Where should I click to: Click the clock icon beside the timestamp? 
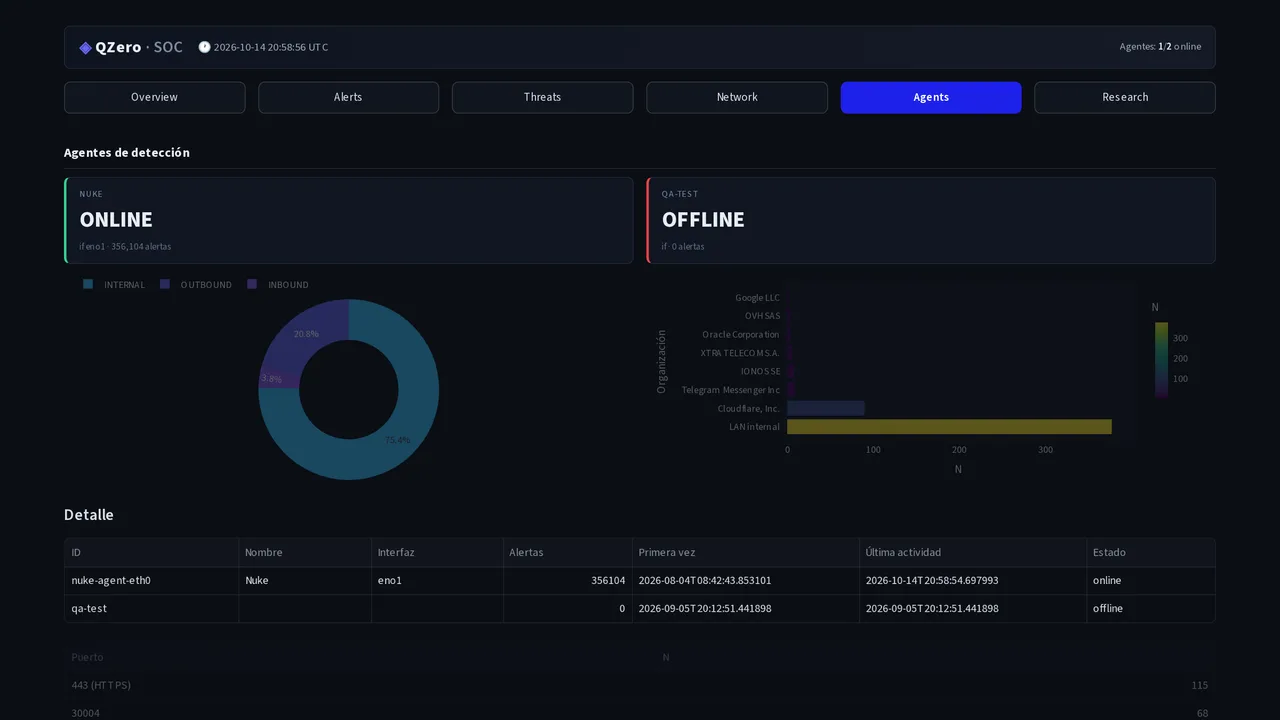pos(204,47)
